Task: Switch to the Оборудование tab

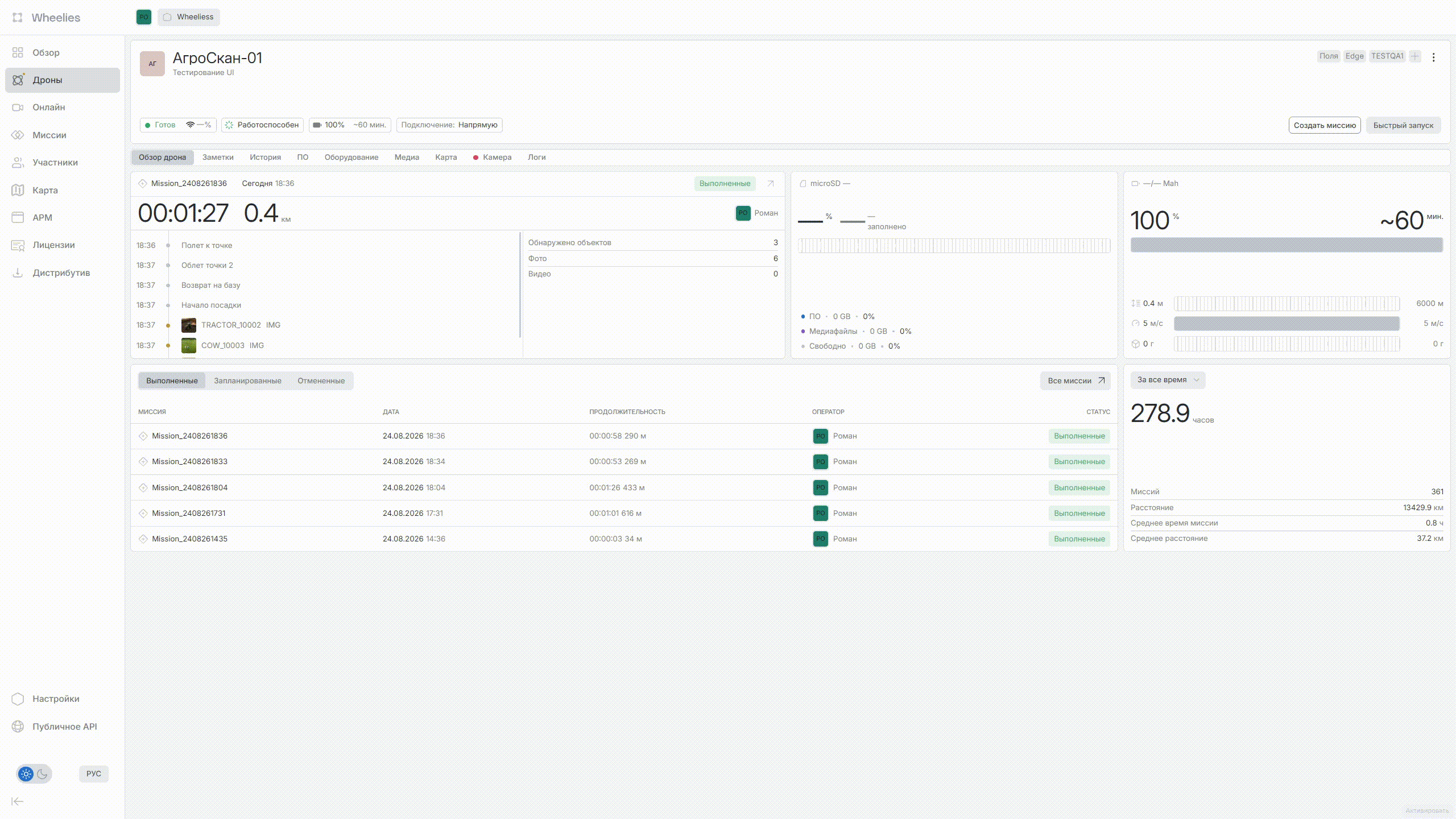Action: click(351, 158)
